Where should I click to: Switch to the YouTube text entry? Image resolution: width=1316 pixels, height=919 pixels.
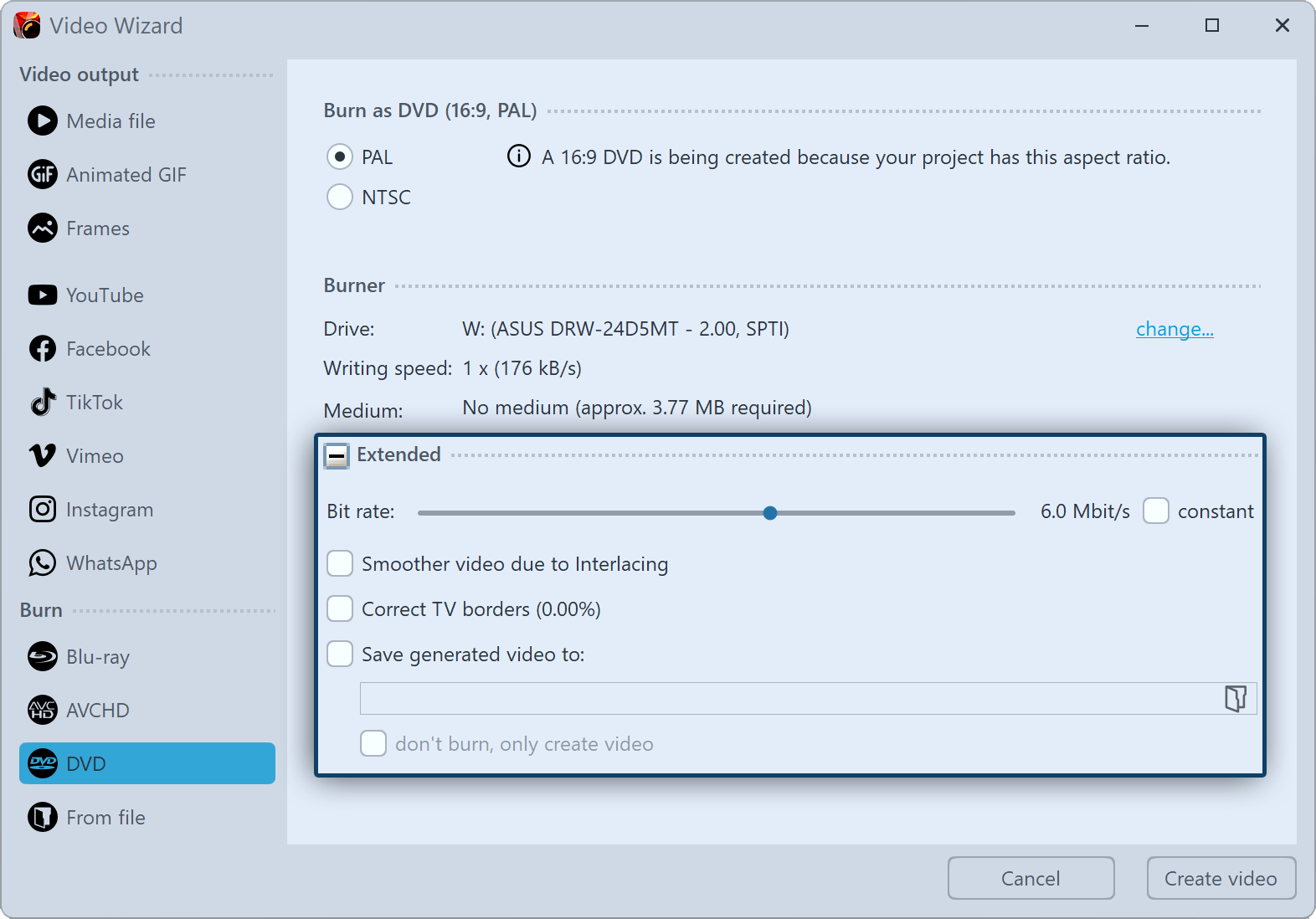pyautogui.click(x=105, y=295)
